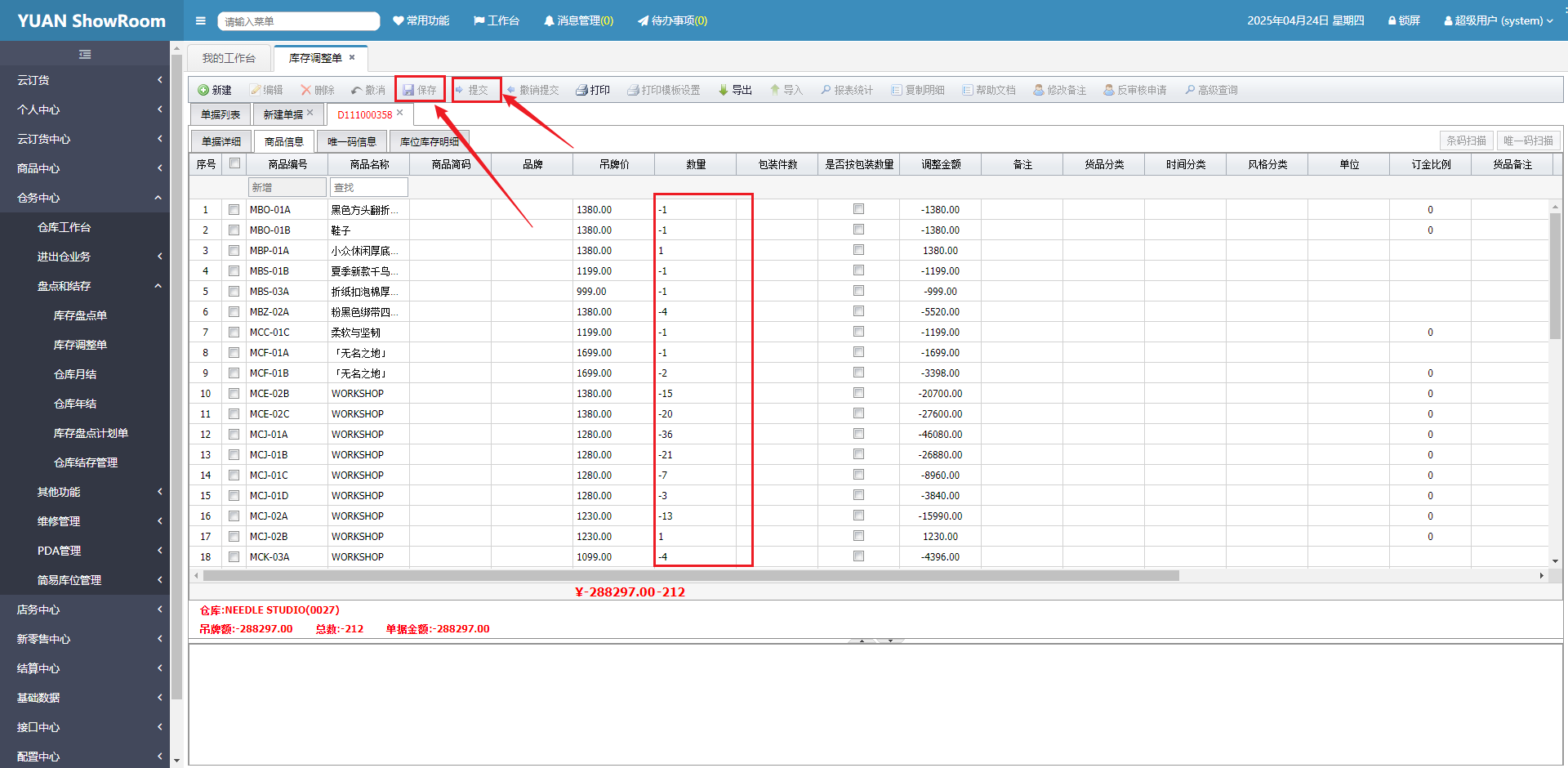Open 工作台 in top bar
The image size is (1568, 768).
(x=497, y=20)
